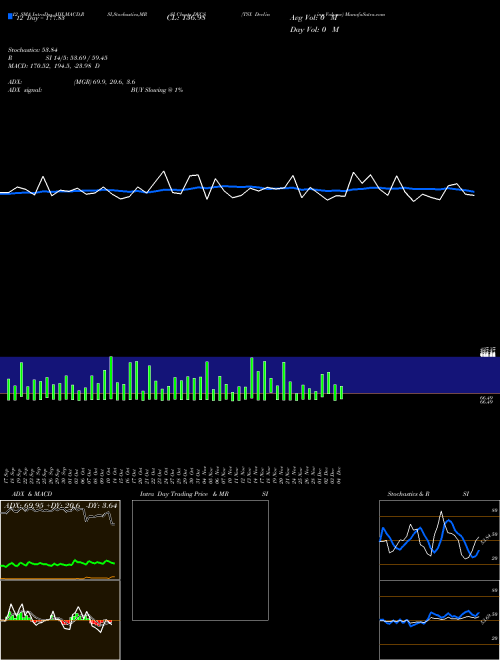Click the upper Stochastics oscillator chart
This screenshot has width=500, height=660.
coord(439,540)
